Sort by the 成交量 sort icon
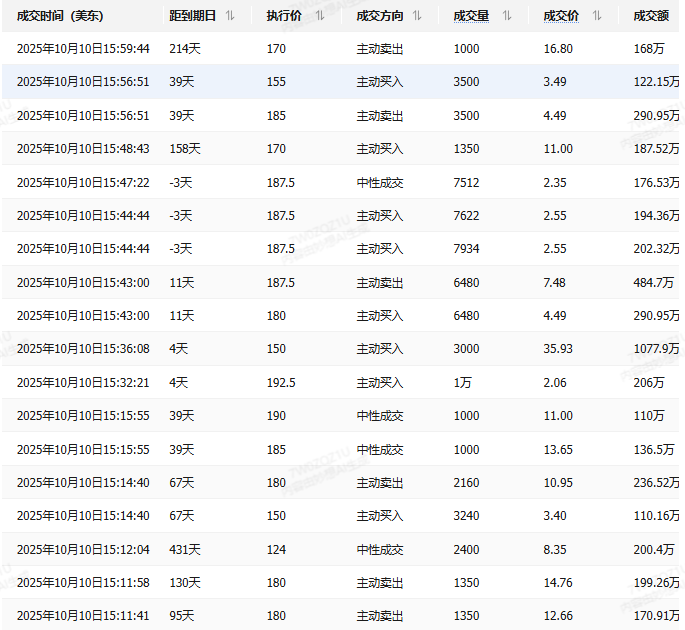 point(507,16)
